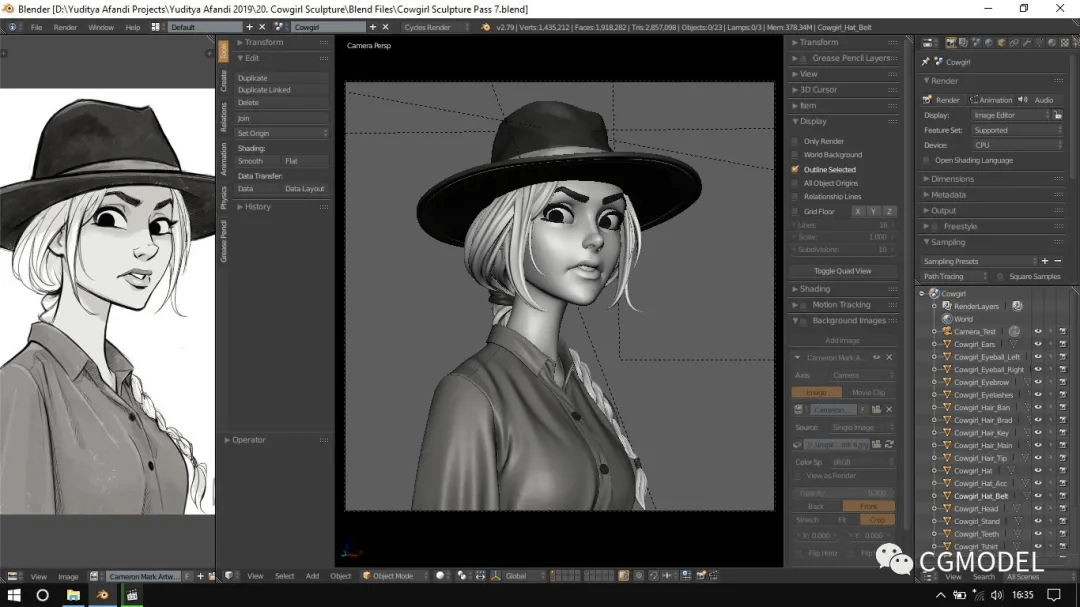Enable the All Object Origins checkbox

pyautogui.click(x=796, y=183)
